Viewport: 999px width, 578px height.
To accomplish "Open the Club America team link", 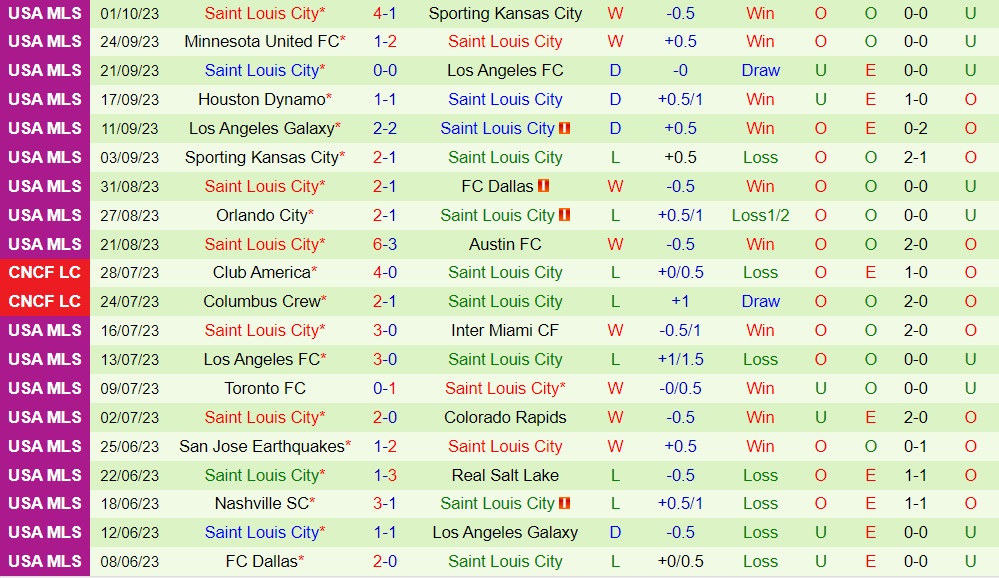I will [262, 272].
